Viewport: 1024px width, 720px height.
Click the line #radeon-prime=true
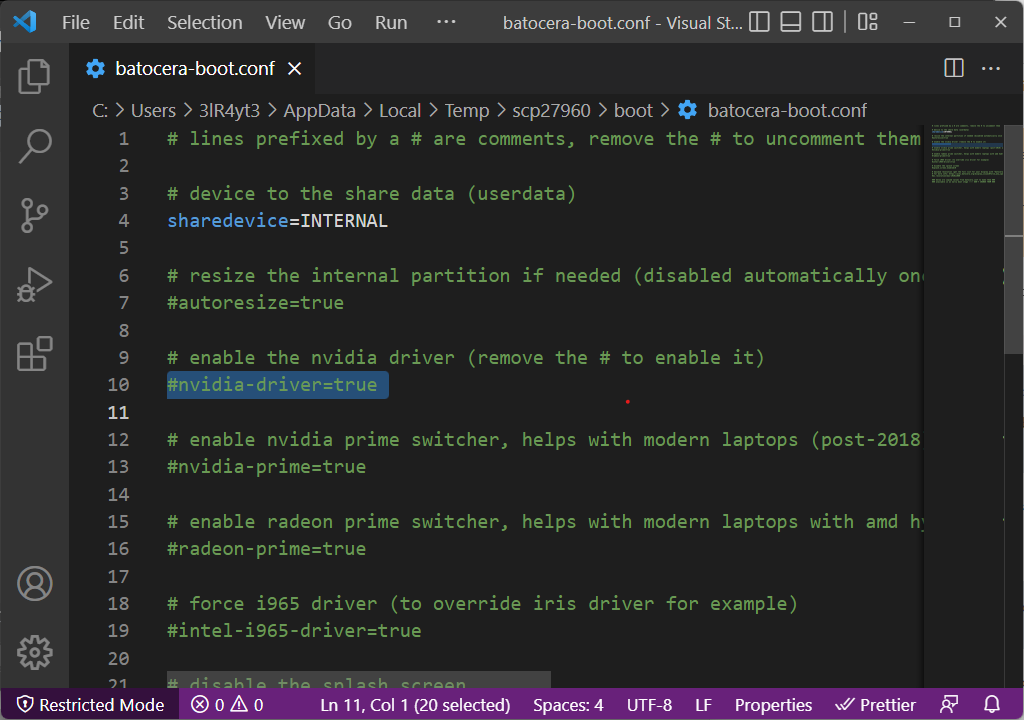tap(266, 549)
